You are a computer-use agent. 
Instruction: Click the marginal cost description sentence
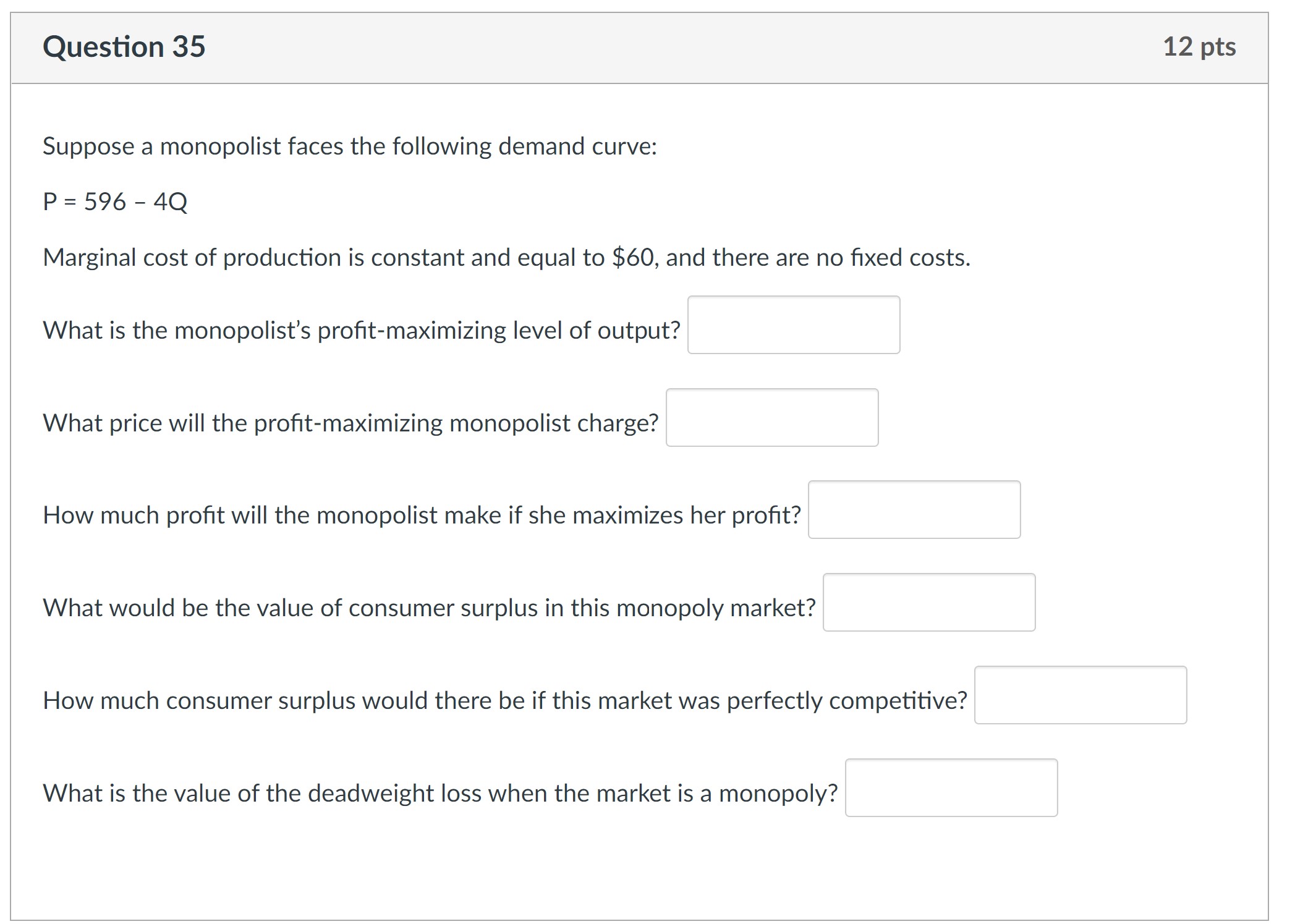click(506, 258)
